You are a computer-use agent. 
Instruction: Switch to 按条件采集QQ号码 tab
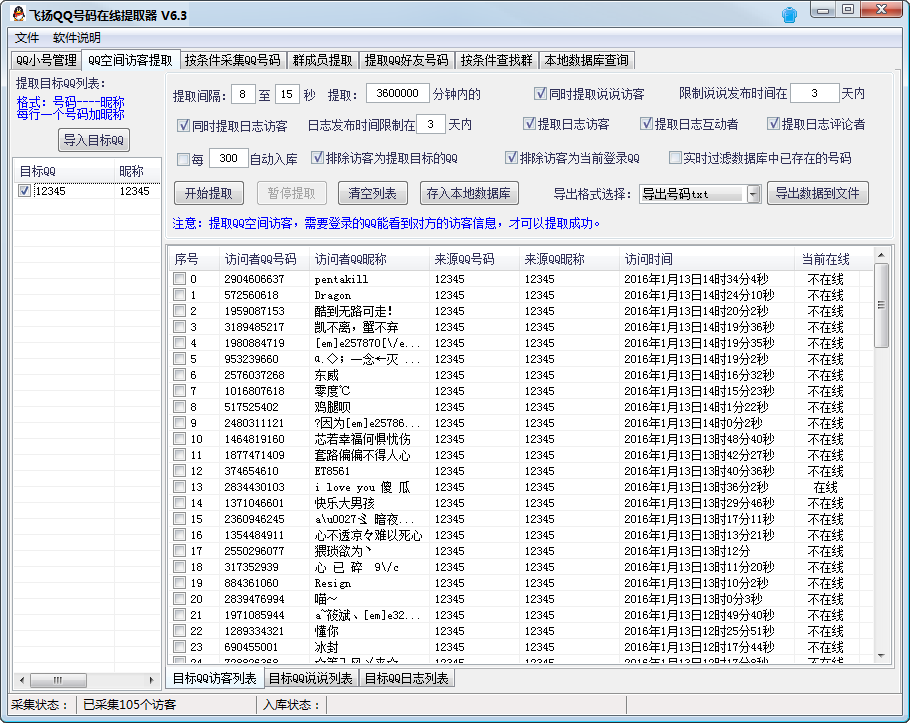(233, 60)
